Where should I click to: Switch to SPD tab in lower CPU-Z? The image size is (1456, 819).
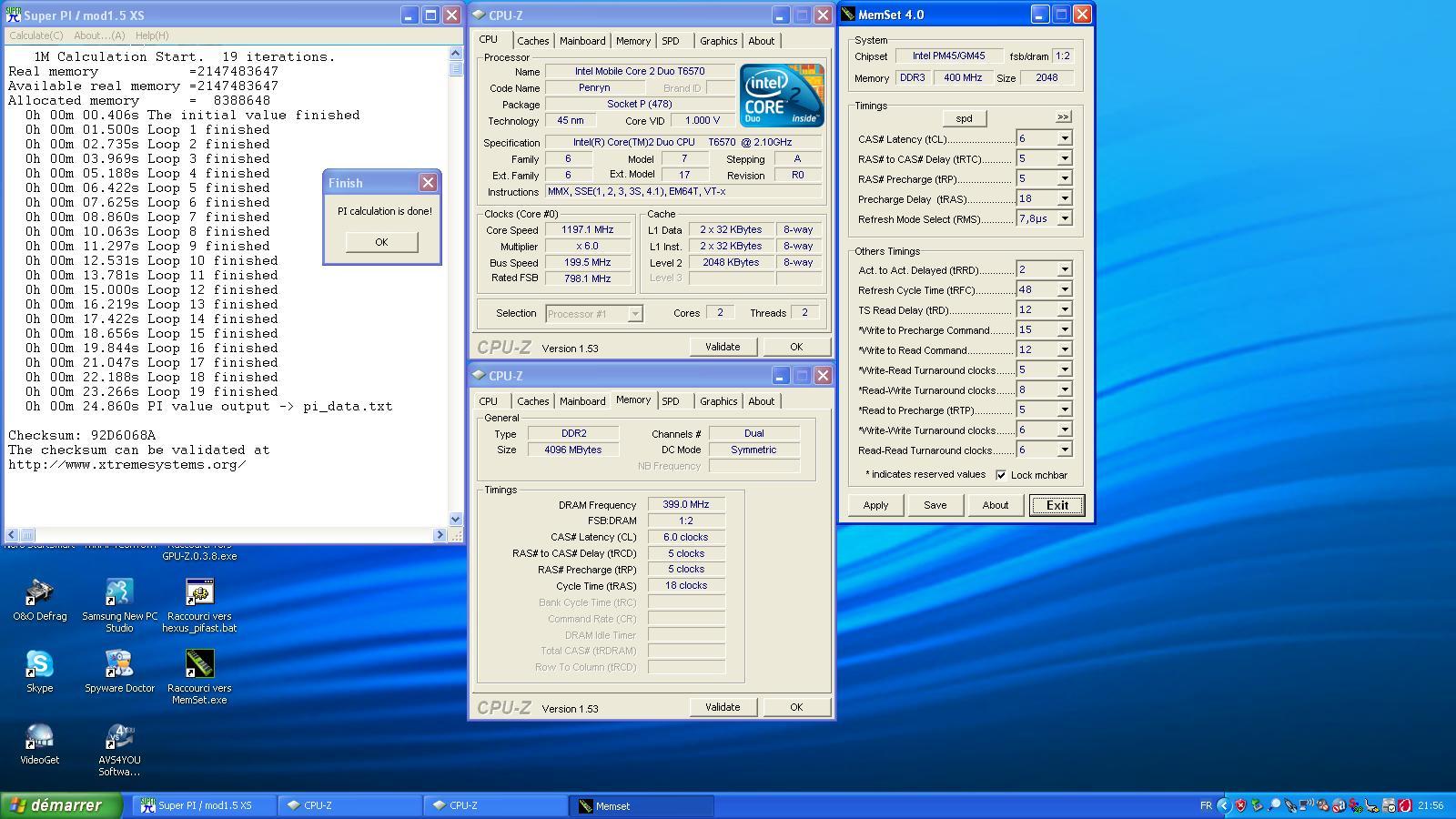671,401
